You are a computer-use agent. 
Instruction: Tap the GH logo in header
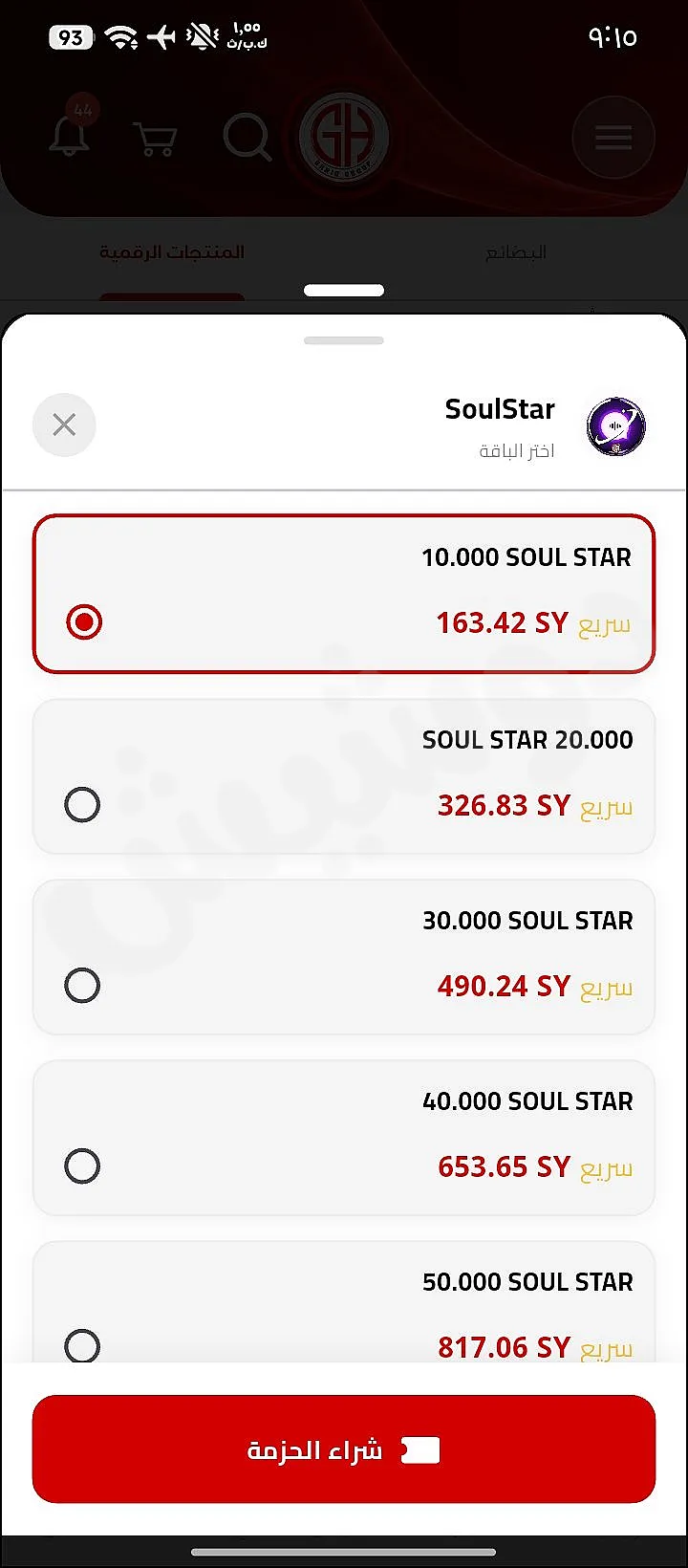(x=344, y=138)
